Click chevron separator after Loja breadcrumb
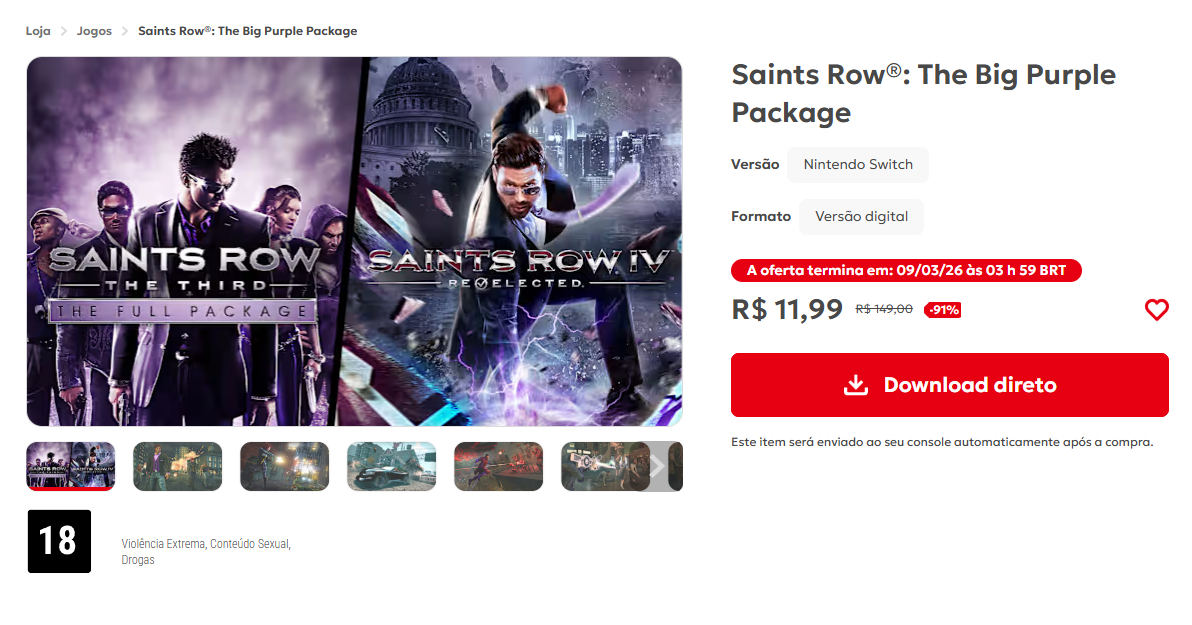This screenshot has height=625, width=1192. click(64, 31)
